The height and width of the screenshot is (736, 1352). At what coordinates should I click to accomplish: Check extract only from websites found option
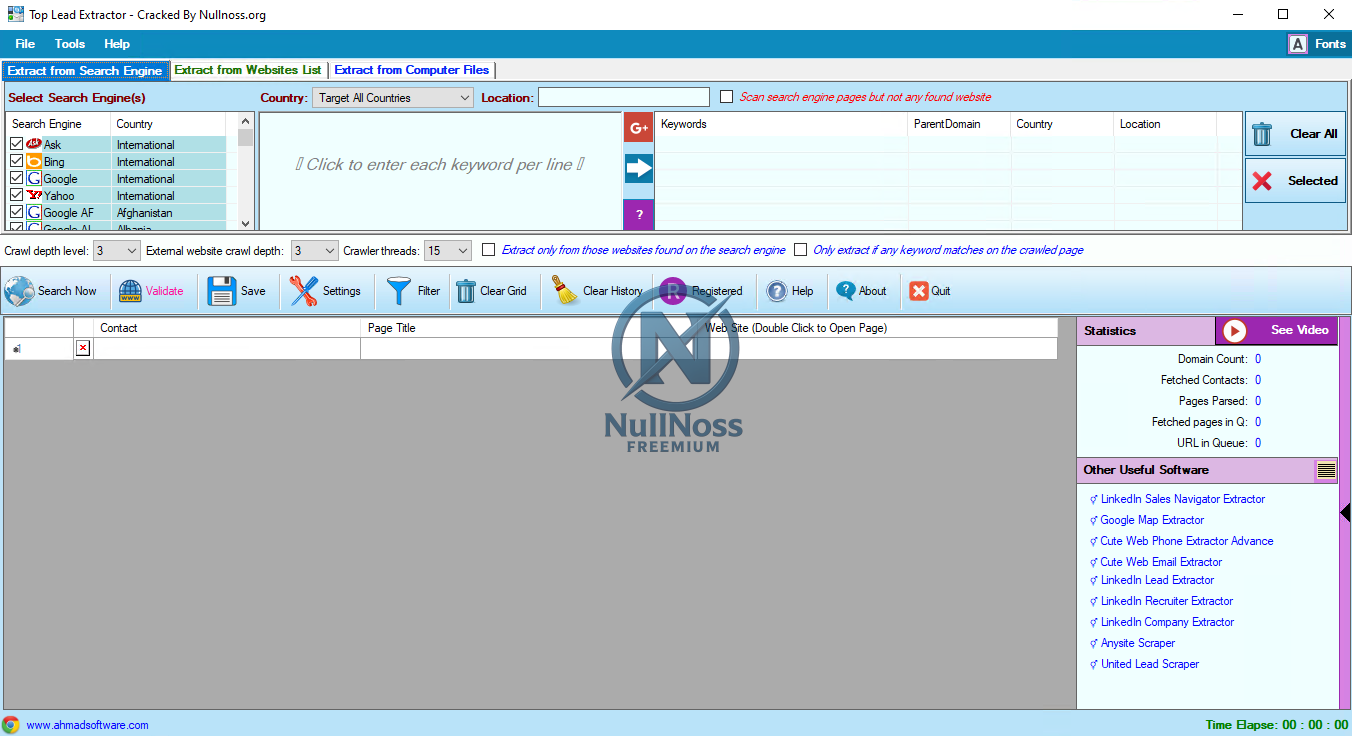point(487,250)
